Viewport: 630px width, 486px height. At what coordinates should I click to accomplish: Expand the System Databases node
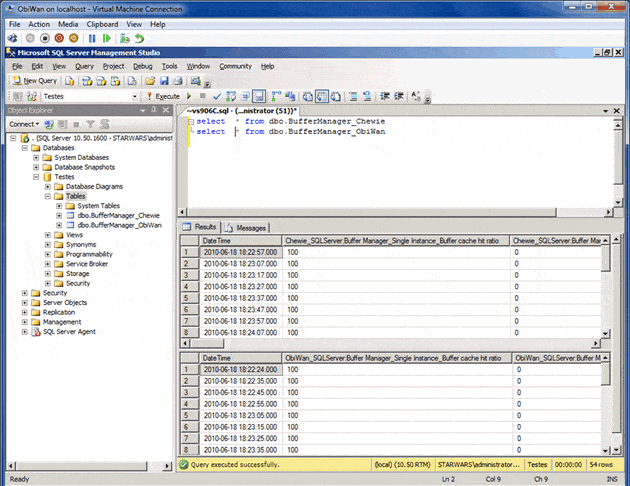36,157
